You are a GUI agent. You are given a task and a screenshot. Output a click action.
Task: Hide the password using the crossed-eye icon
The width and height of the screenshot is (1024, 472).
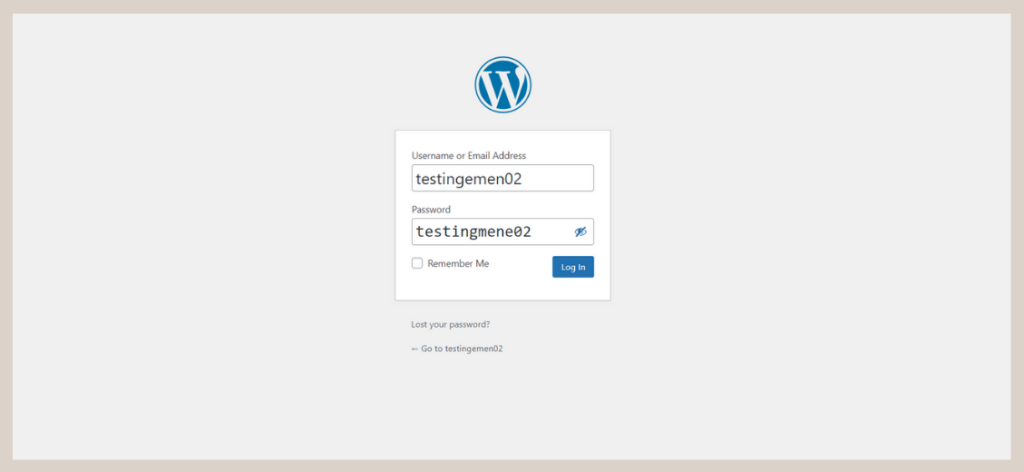[580, 232]
